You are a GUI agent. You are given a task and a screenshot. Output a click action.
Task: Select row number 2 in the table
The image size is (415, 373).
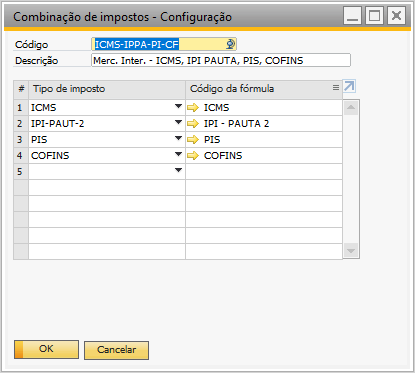(x=21, y=124)
